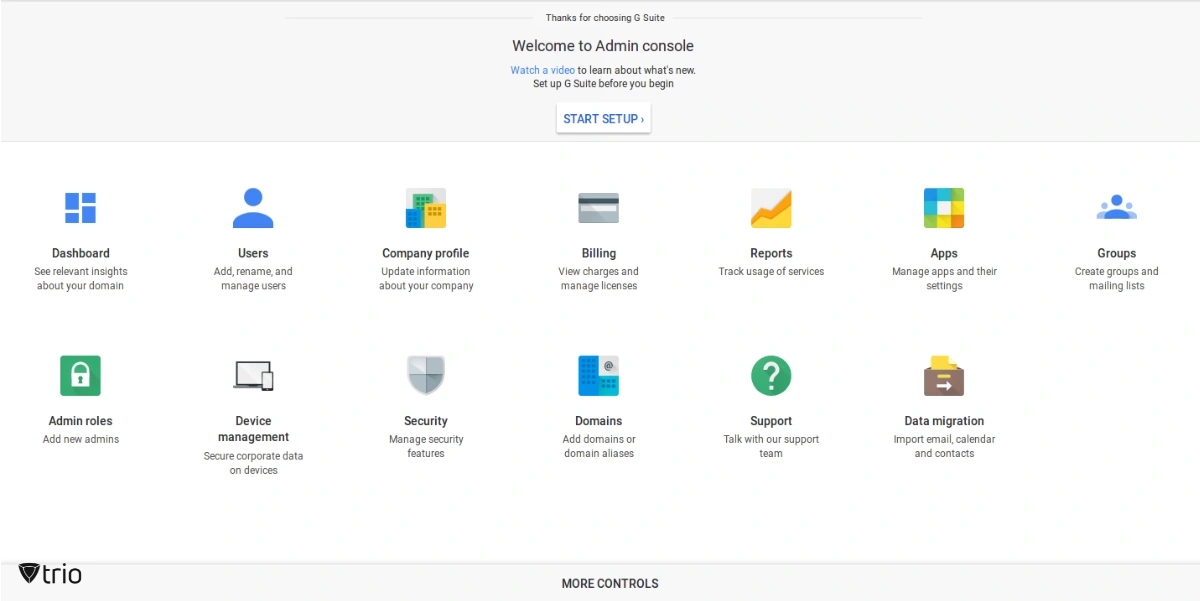This screenshot has height=601, width=1200.
Task: Click 'Add domains or domain aliases' text
Action: (599, 447)
